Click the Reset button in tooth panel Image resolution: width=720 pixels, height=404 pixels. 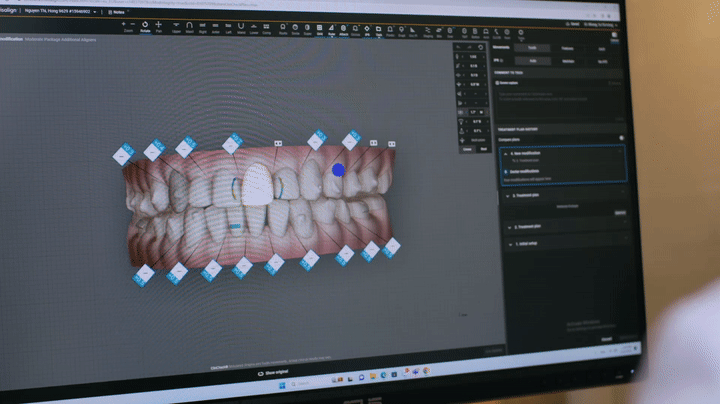tap(484, 150)
